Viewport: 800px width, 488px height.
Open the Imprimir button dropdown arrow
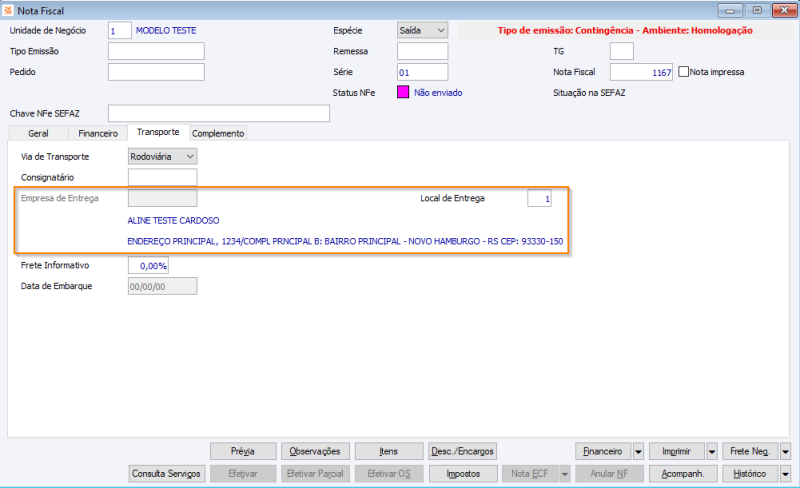tap(712, 451)
